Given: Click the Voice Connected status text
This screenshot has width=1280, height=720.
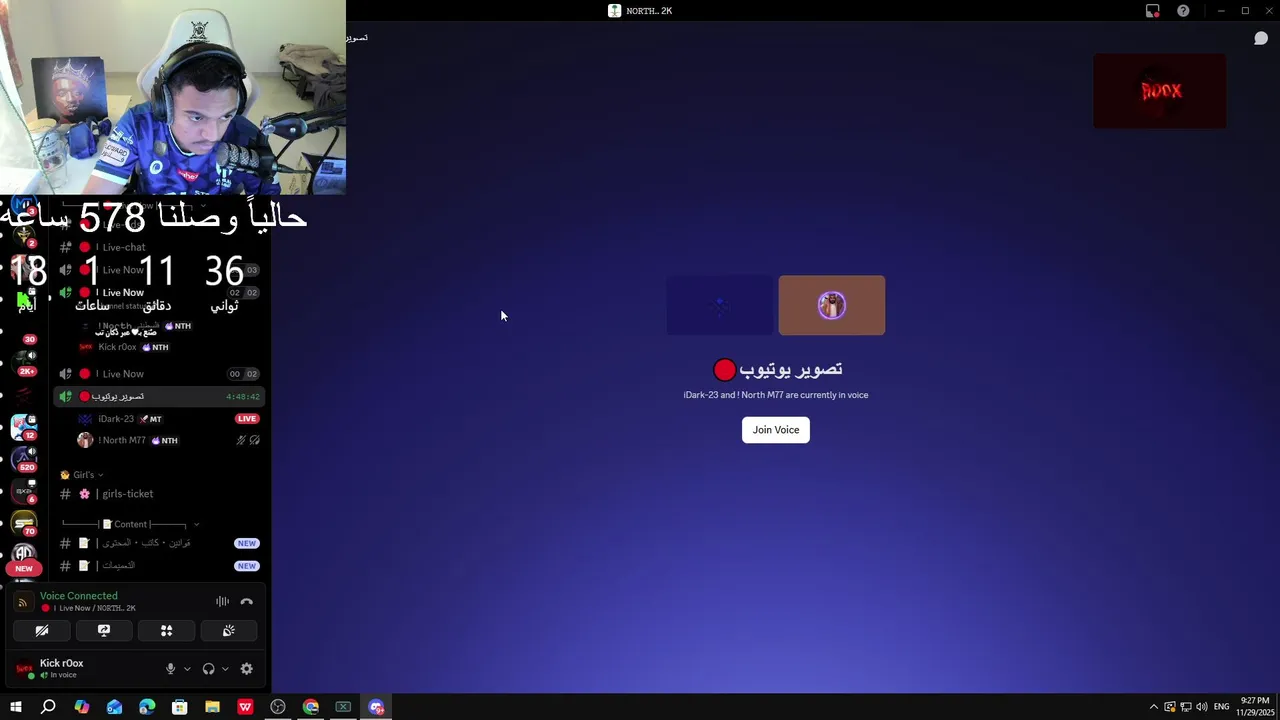Looking at the screenshot, I should (x=79, y=596).
